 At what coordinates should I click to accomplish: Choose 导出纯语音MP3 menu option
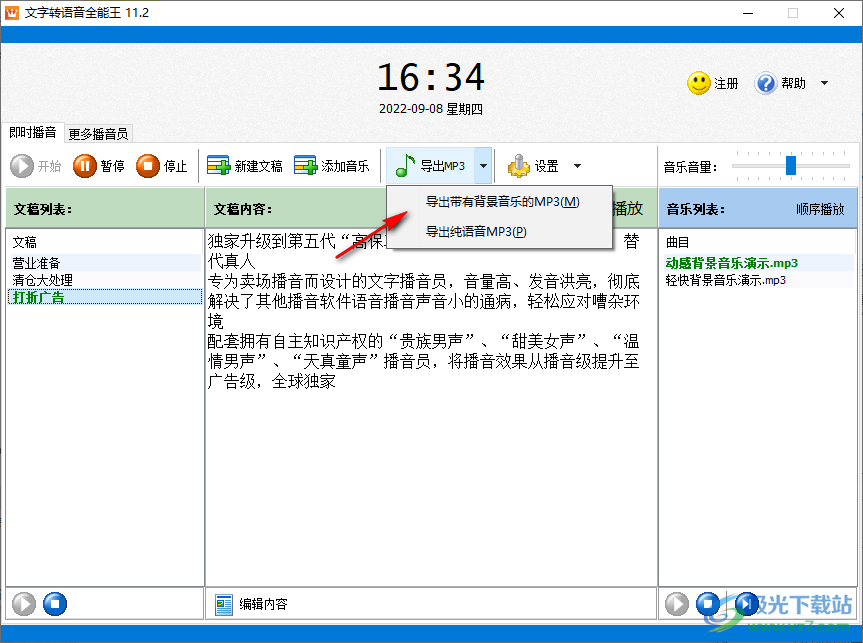476,232
